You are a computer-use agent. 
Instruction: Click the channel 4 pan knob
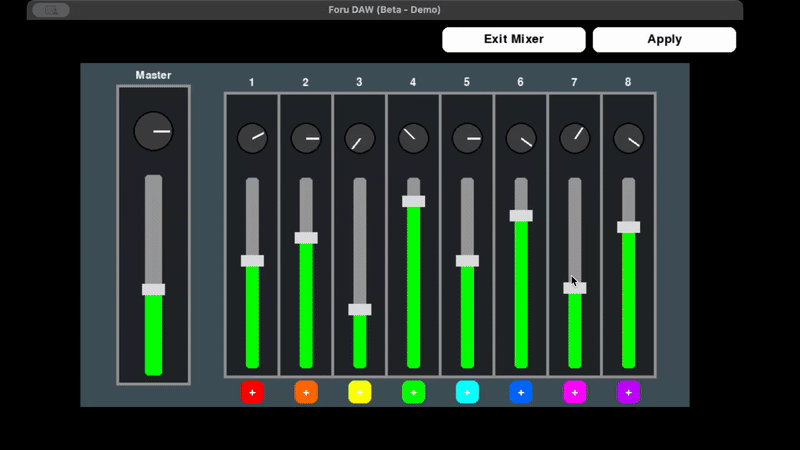click(413, 138)
